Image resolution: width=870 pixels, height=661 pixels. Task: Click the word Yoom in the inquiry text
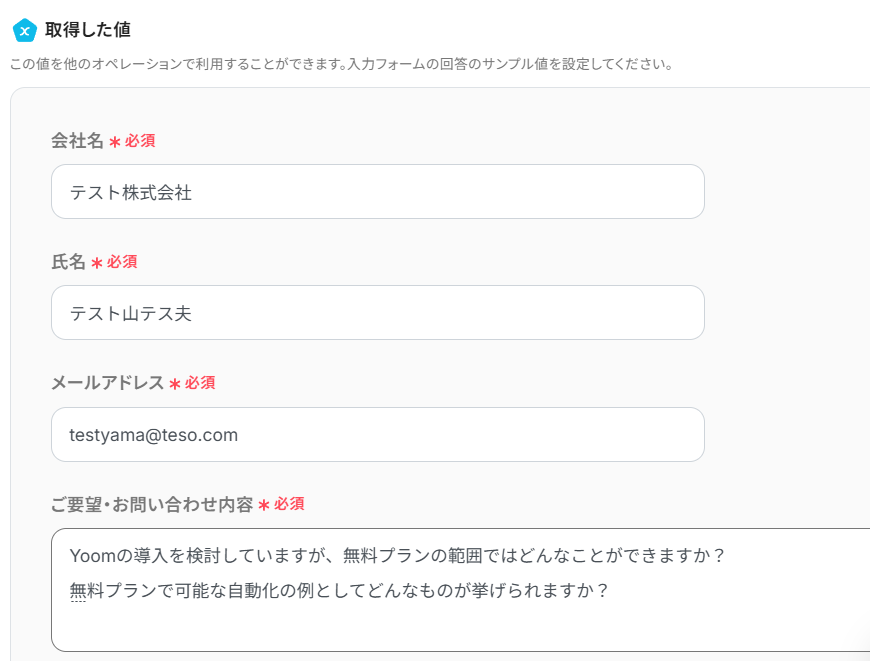point(91,555)
